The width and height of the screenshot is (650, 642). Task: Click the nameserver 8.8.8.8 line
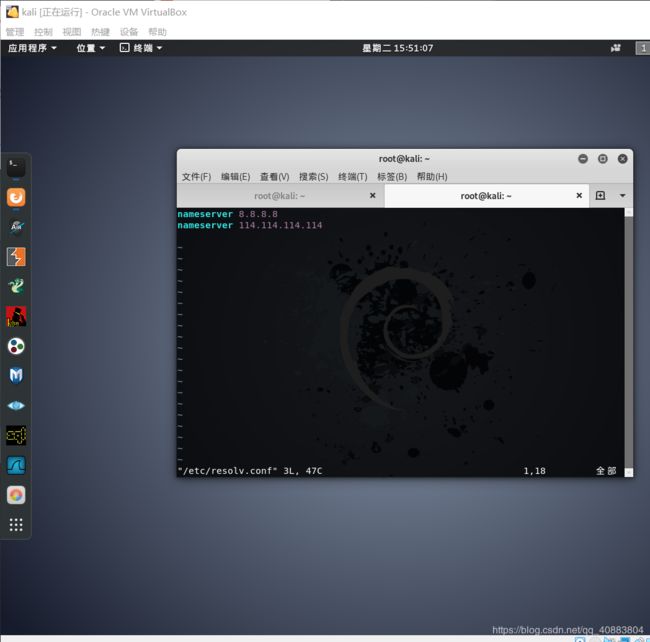tap(228, 214)
